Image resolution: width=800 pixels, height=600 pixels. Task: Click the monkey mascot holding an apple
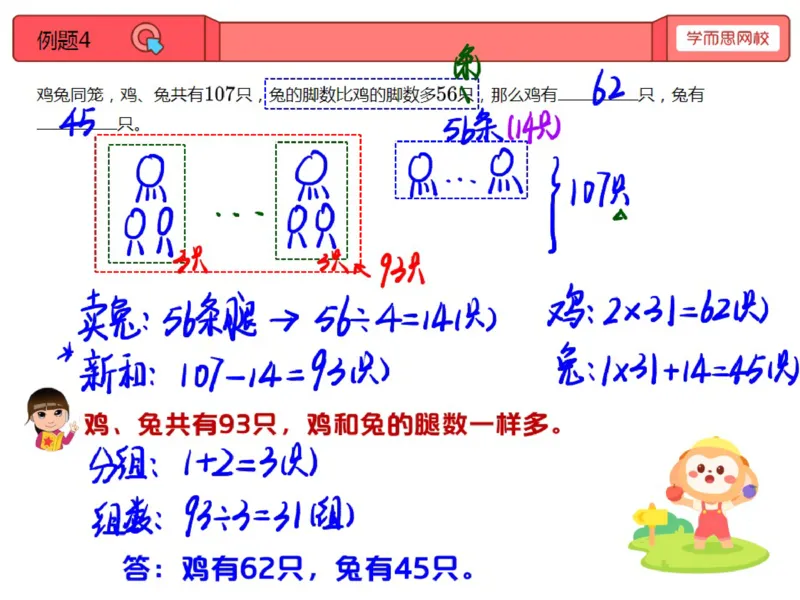pos(711,493)
